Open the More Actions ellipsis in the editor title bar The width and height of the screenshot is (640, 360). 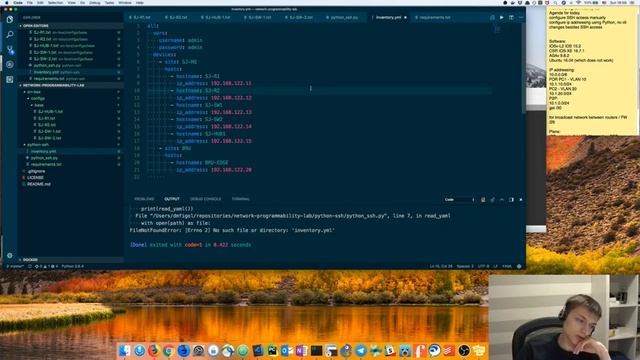pos(521,18)
